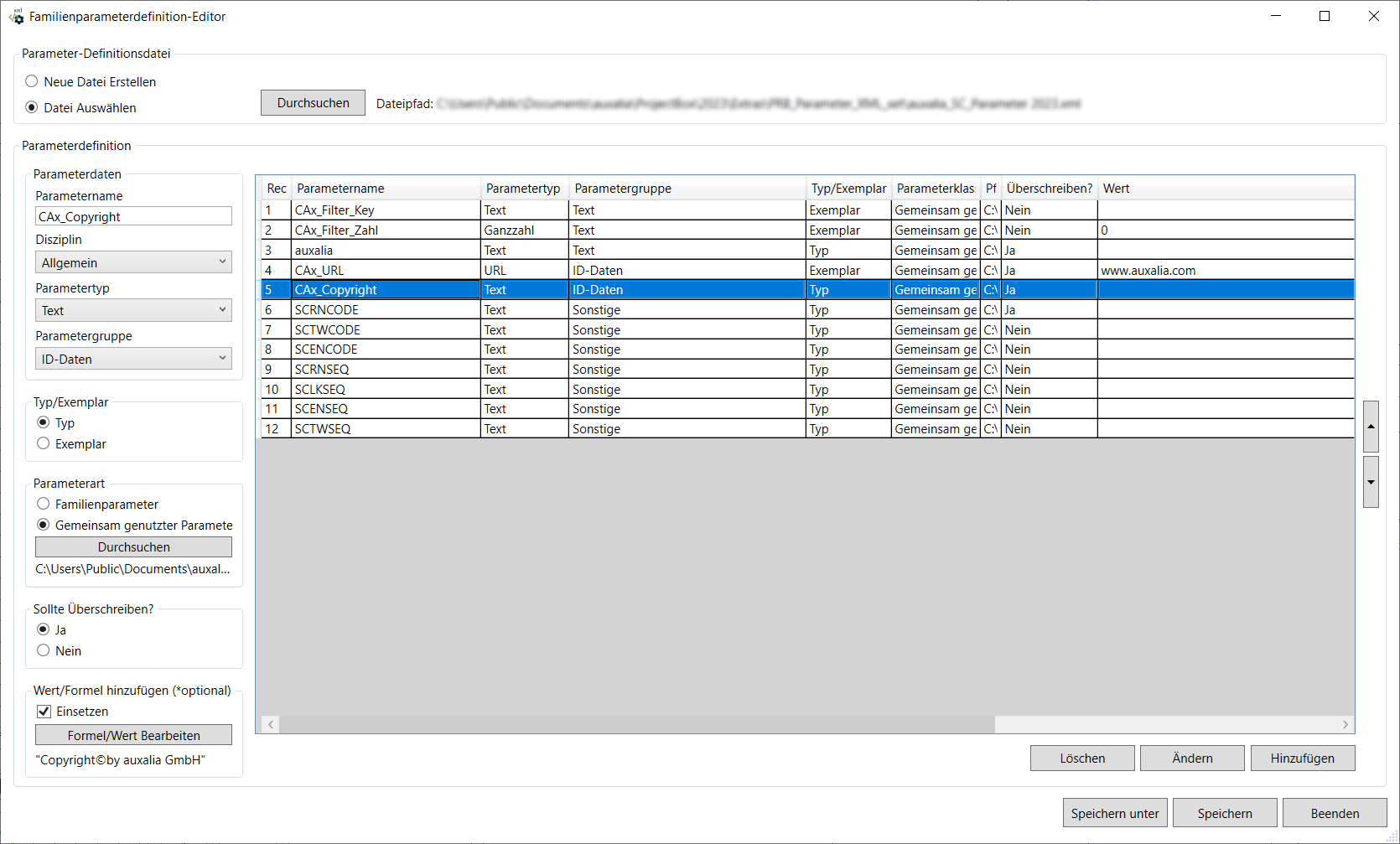
Task: Uncheck the Einsetzen checkbox
Action: point(44,712)
